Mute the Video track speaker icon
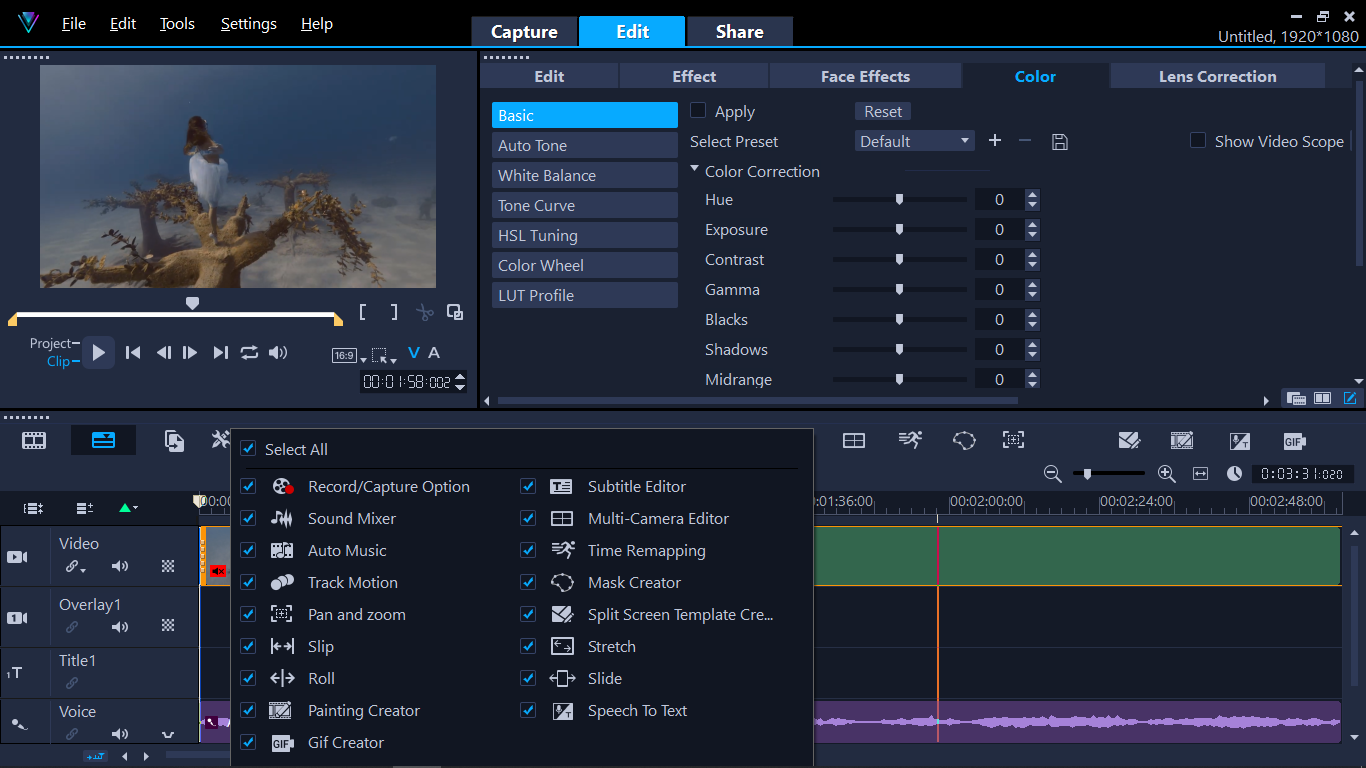Screen dimensions: 1366x768 point(120,567)
